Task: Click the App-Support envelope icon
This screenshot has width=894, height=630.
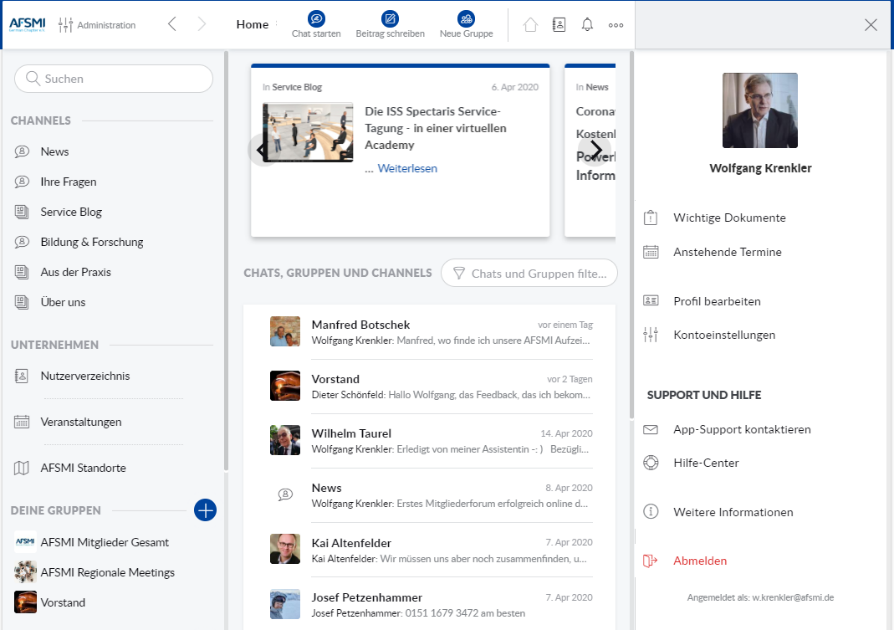Action: (651, 429)
